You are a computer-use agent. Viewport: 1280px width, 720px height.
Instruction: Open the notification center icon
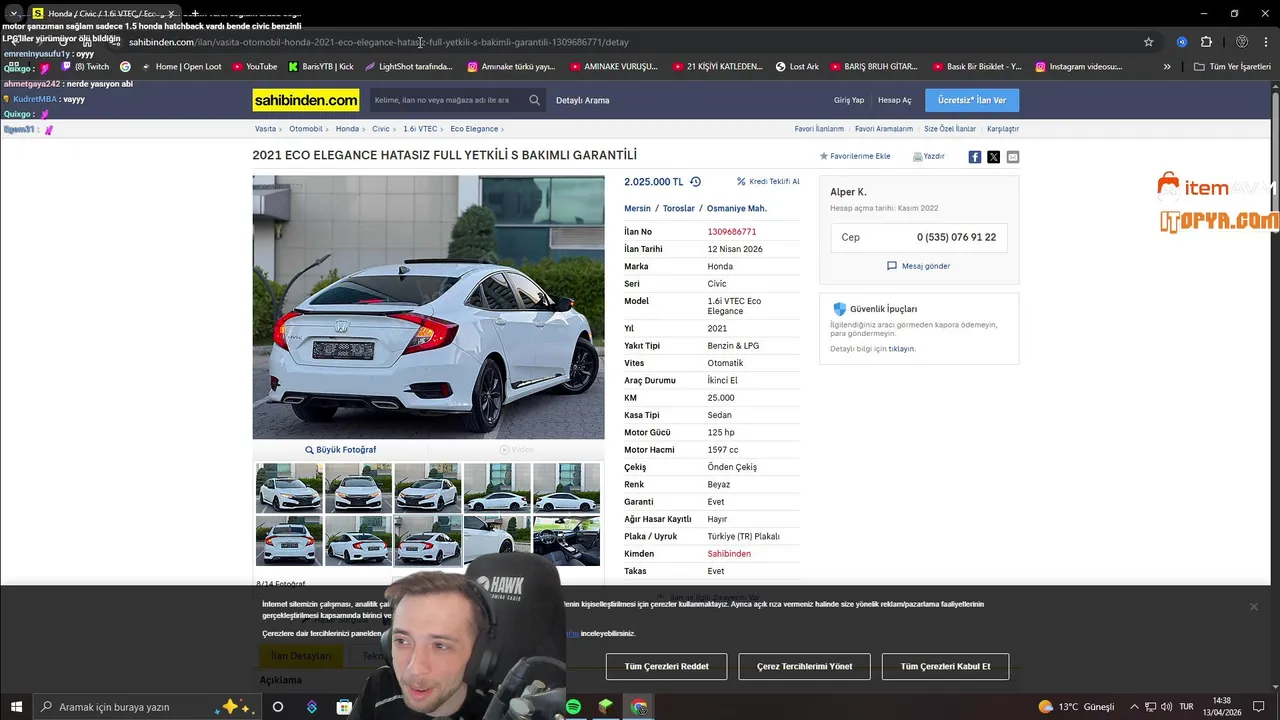[x=1259, y=707]
